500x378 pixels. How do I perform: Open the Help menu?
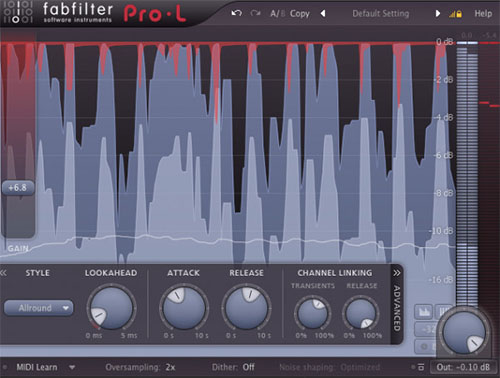tap(483, 14)
